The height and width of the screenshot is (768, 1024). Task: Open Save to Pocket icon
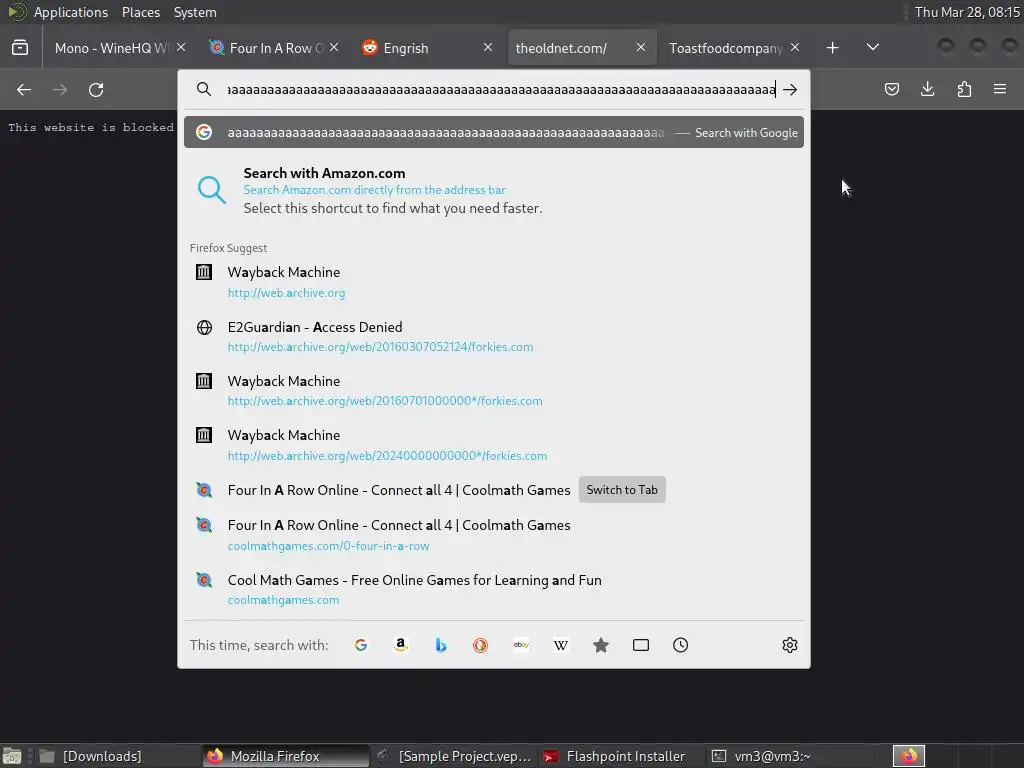coord(891,89)
